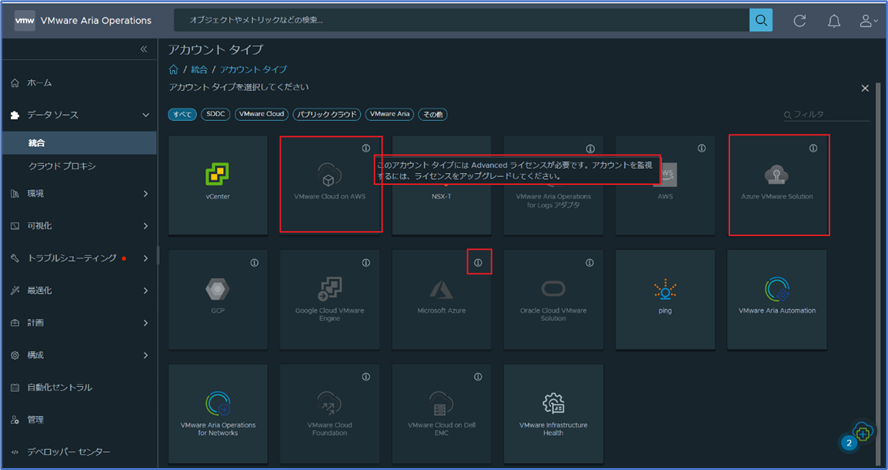Select 統合 in the sidebar
888x470 pixels.
pos(79,143)
